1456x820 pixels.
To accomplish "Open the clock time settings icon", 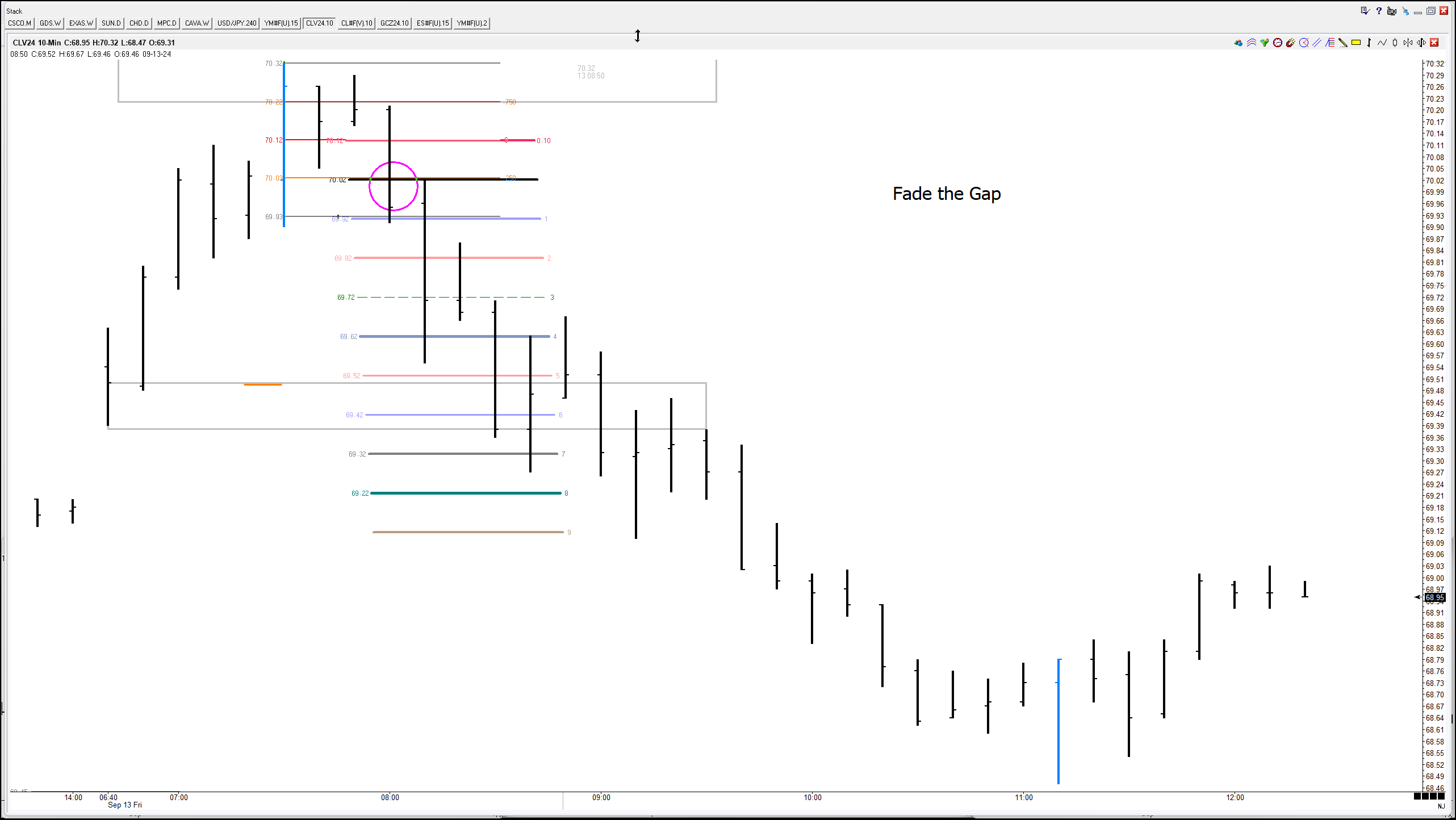I will [x=1278, y=43].
